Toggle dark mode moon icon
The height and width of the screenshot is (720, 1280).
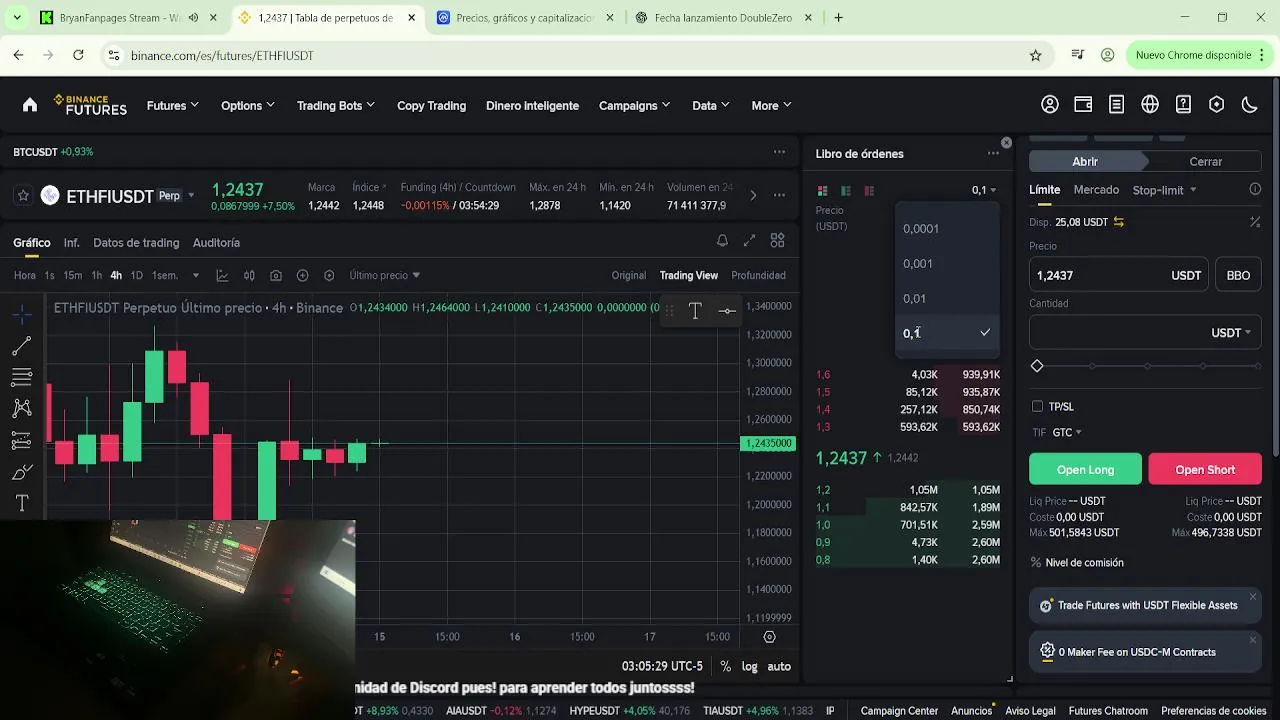(1249, 105)
